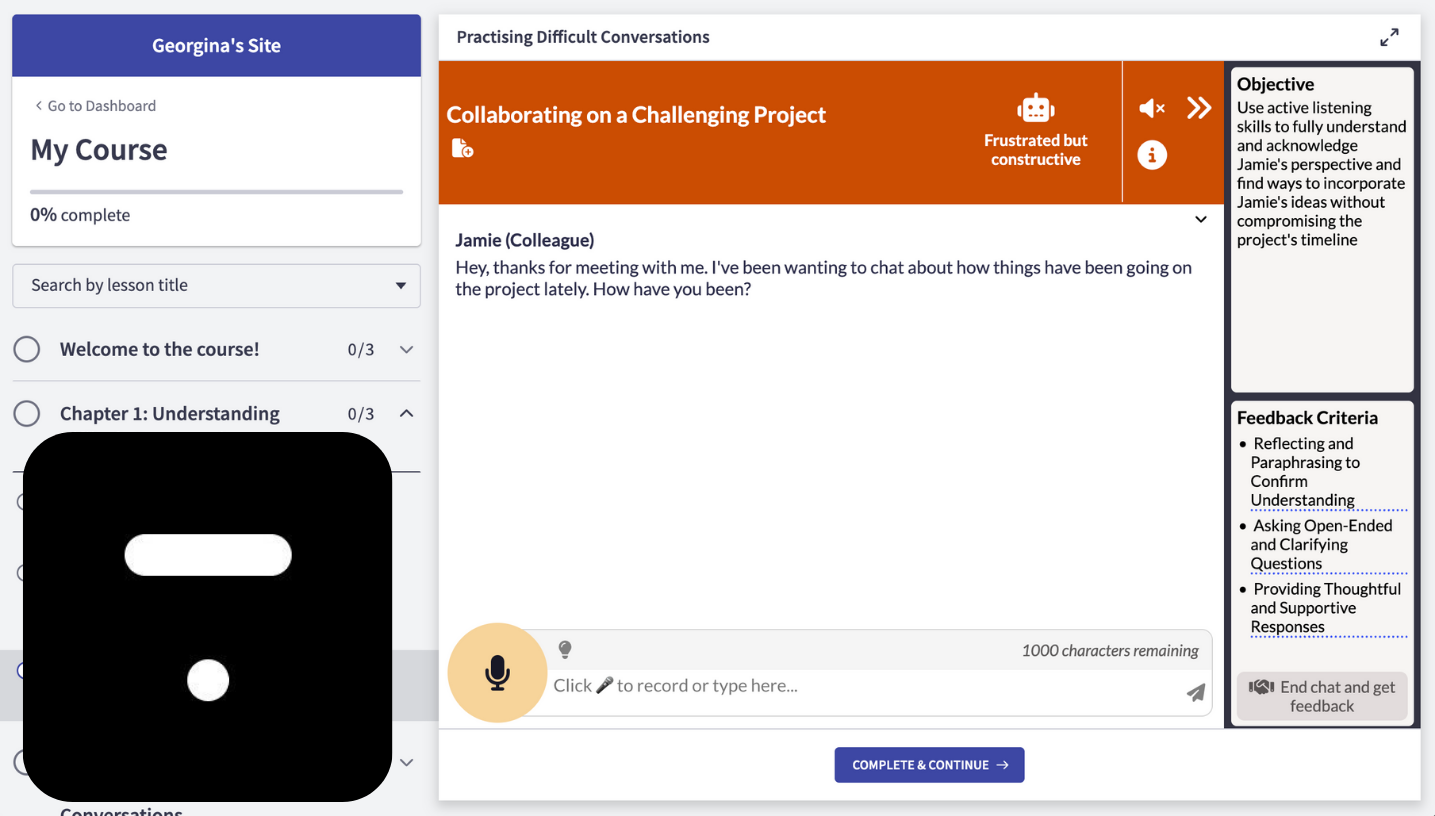Click the course progress bar

click(216, 191)
